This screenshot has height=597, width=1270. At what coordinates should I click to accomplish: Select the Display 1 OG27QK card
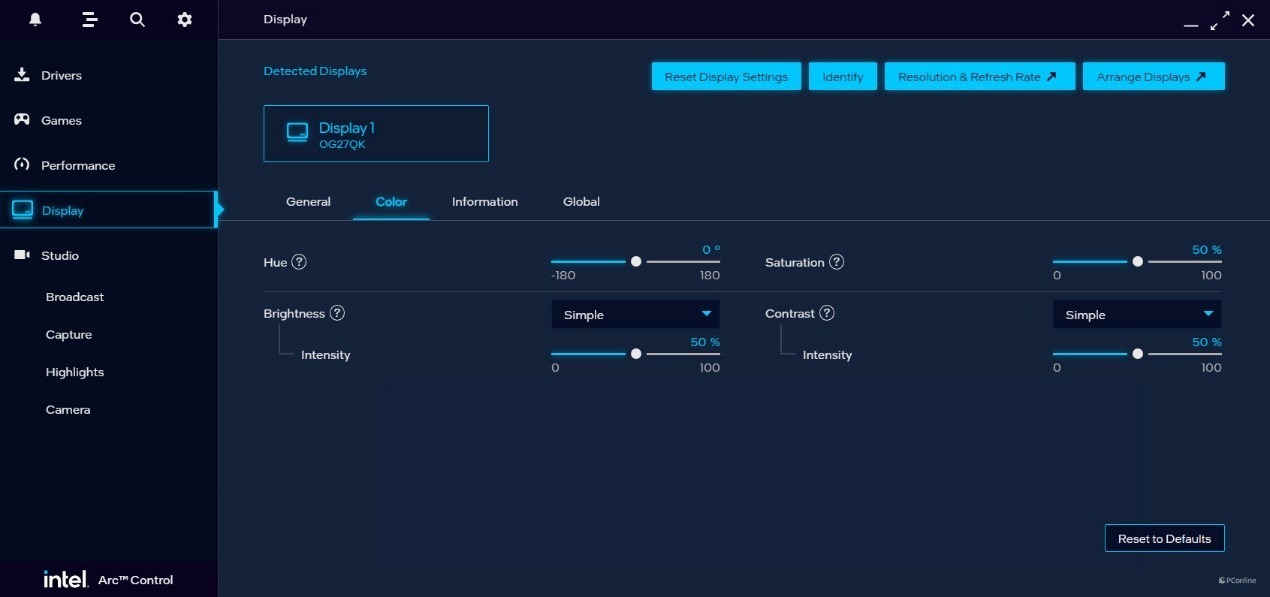point(376,134)
